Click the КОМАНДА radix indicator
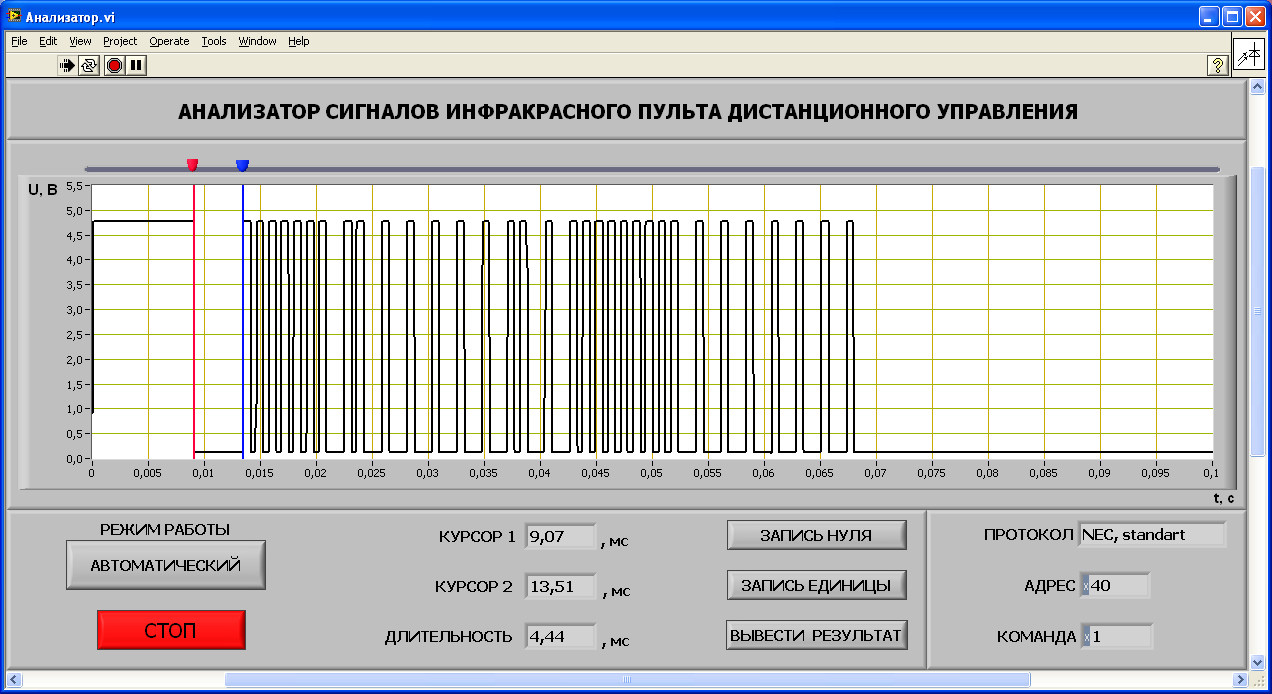Screen dimensions: 1272x694 1086,636
